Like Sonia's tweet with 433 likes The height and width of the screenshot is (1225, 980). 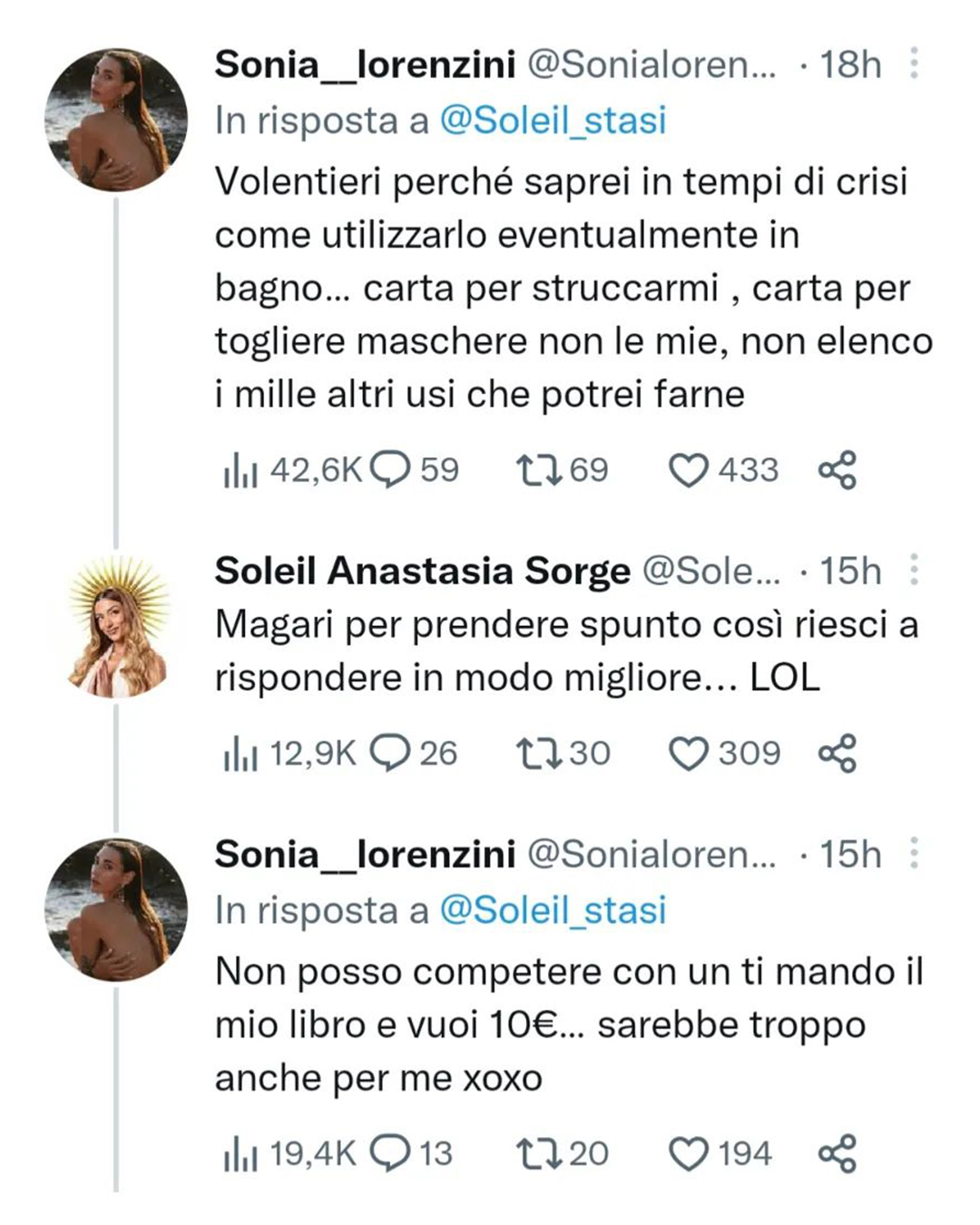[688, 470]
